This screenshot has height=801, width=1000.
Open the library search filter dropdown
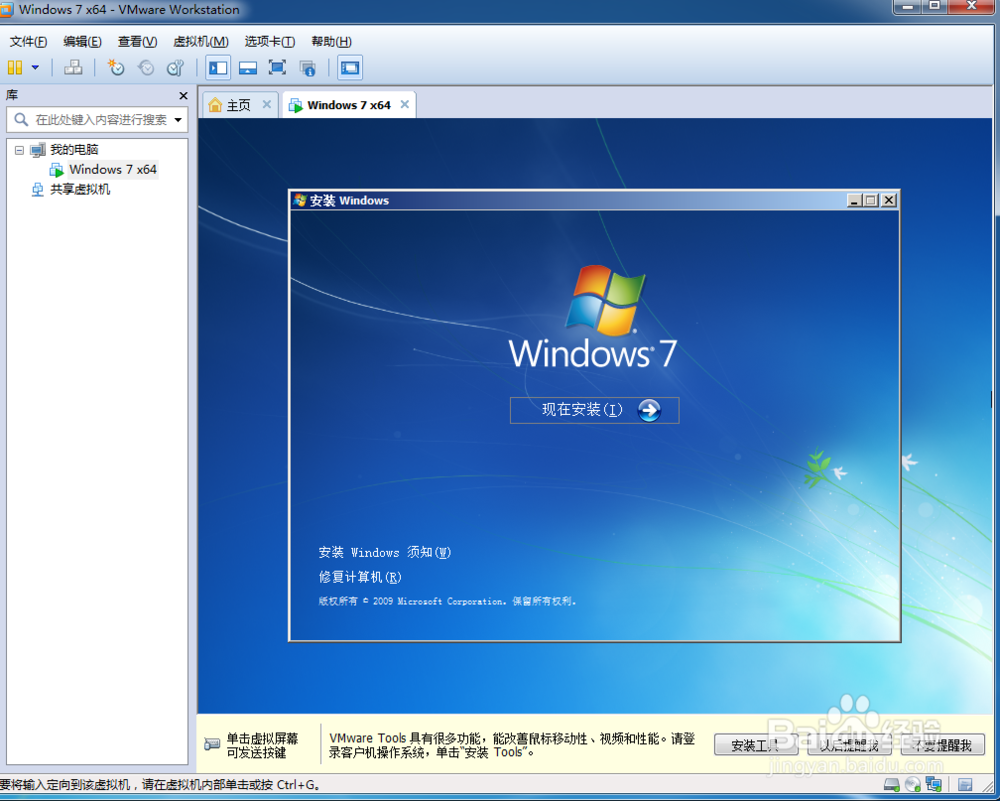(178, 119)
